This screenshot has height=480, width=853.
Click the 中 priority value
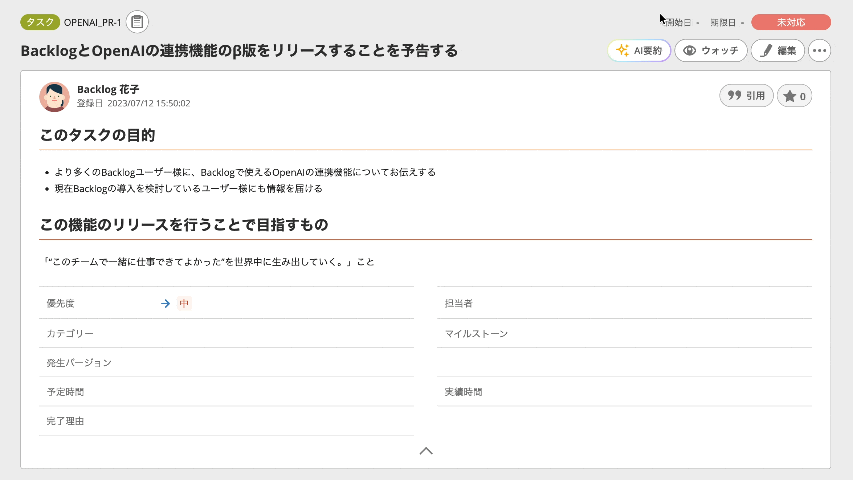point(184,303)
